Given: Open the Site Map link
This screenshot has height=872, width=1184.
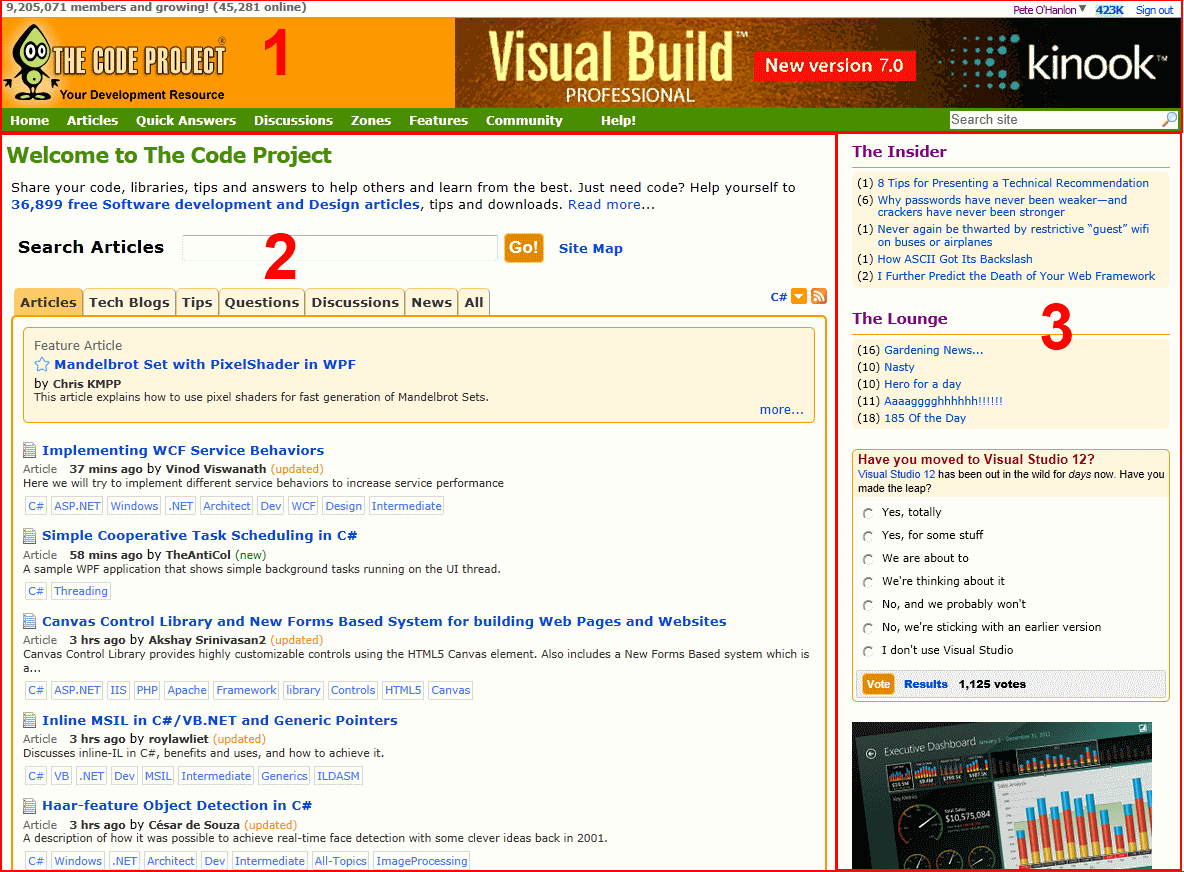Looking at the screenshot, I should (x=590, y=248).
